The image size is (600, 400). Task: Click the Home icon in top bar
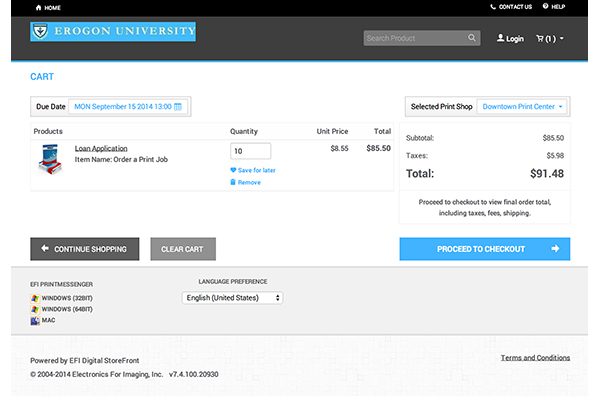coord(39,7)
